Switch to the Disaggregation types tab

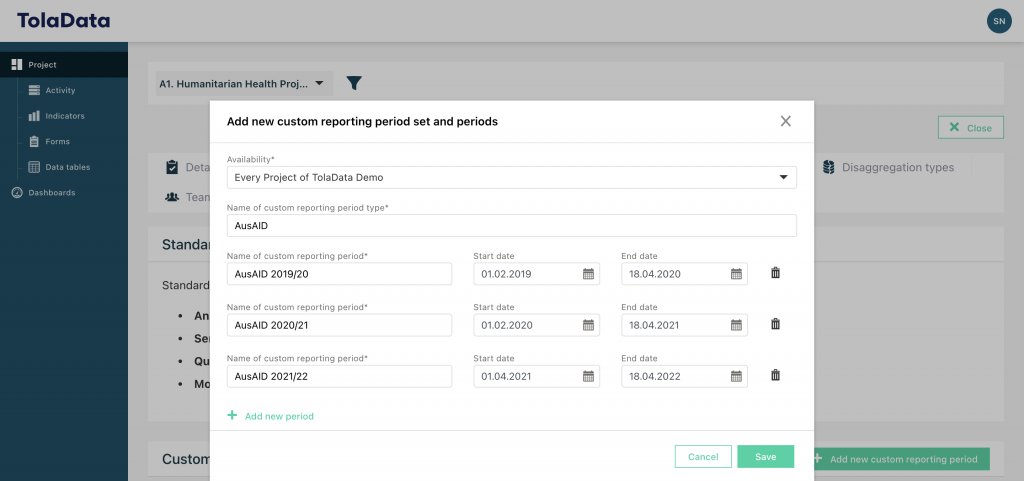pyautogui.click(x=888, y=167)
